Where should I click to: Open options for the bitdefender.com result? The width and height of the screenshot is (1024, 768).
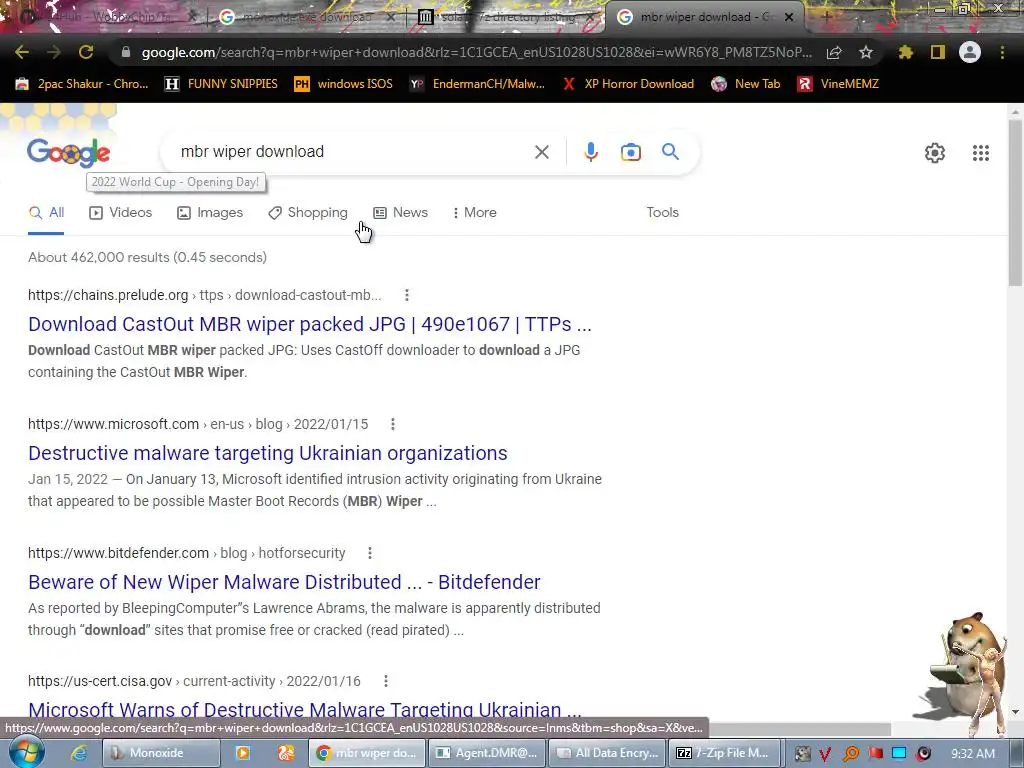(x=370, y=553)
